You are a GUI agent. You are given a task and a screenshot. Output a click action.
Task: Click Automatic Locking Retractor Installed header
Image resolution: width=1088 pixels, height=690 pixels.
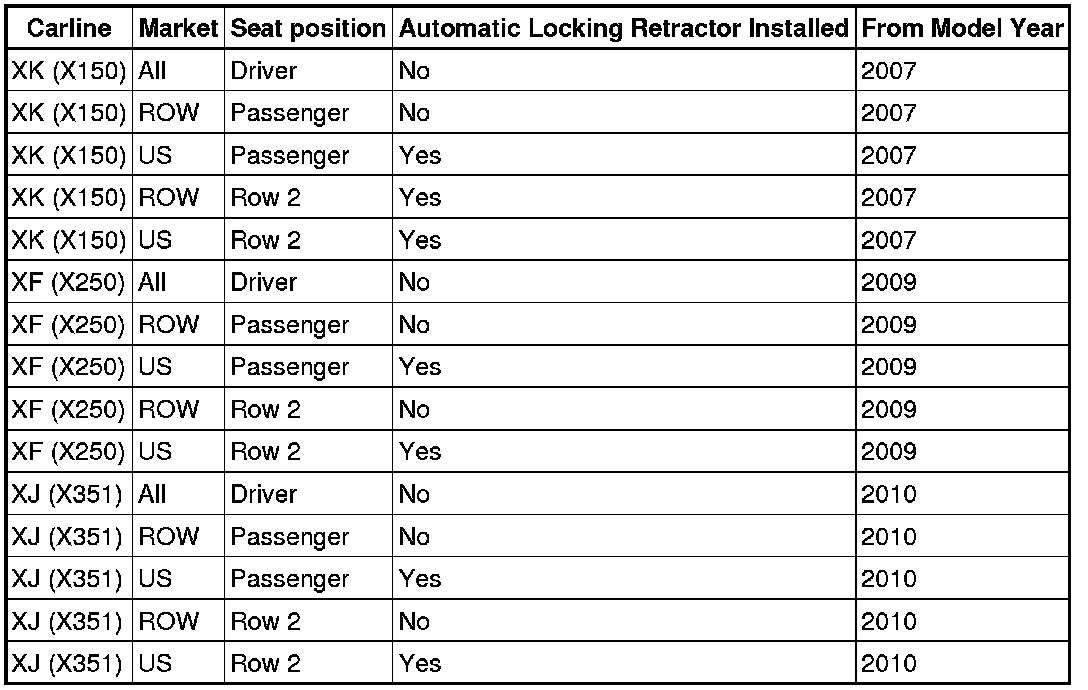point(624,28)
